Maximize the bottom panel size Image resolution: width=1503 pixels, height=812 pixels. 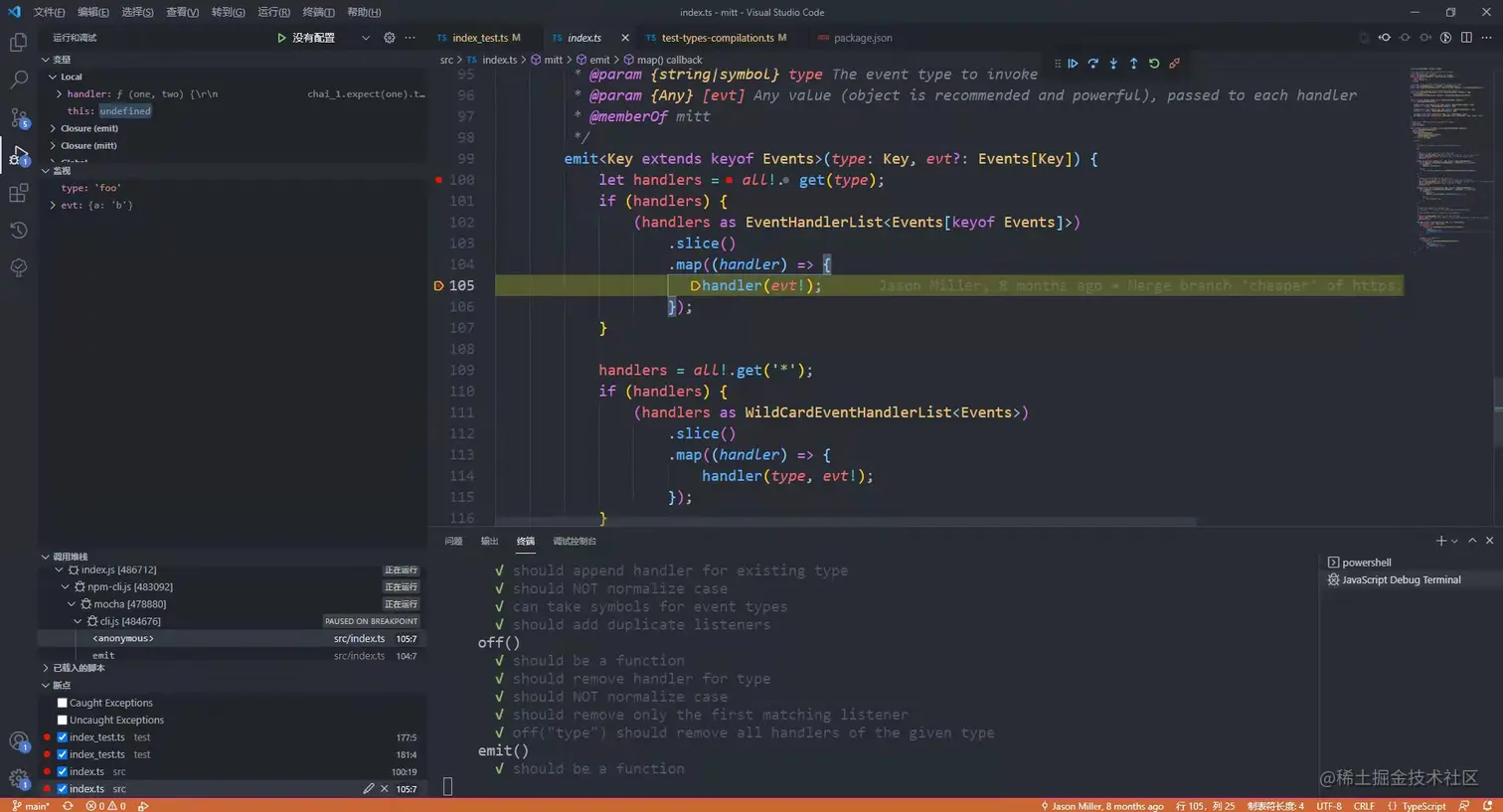1472,541
